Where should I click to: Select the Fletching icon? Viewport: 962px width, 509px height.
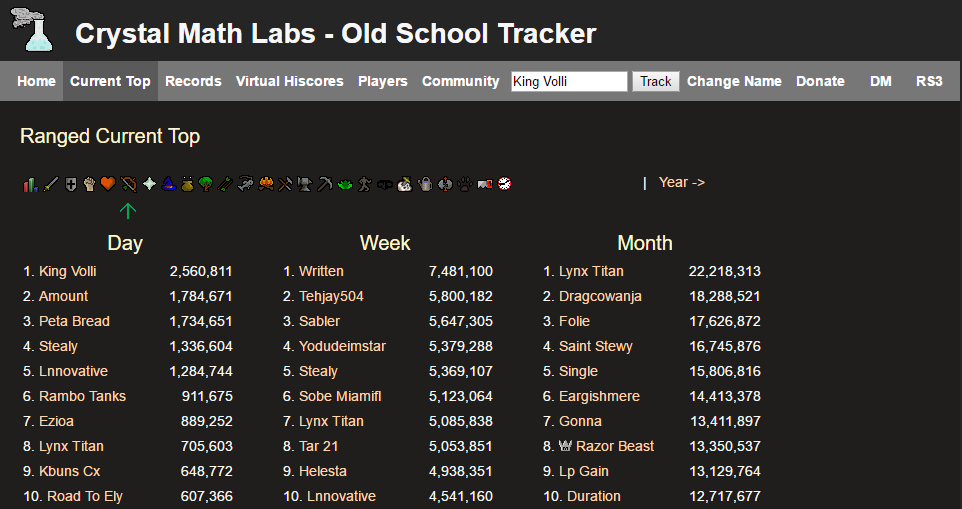(x=225, y=184)
